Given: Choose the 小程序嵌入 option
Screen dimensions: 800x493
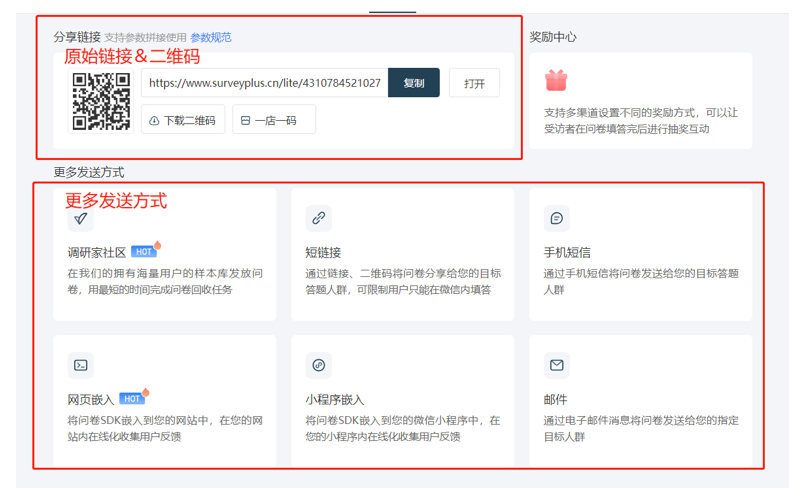Looking at the screenshot, I should [403, 401].
